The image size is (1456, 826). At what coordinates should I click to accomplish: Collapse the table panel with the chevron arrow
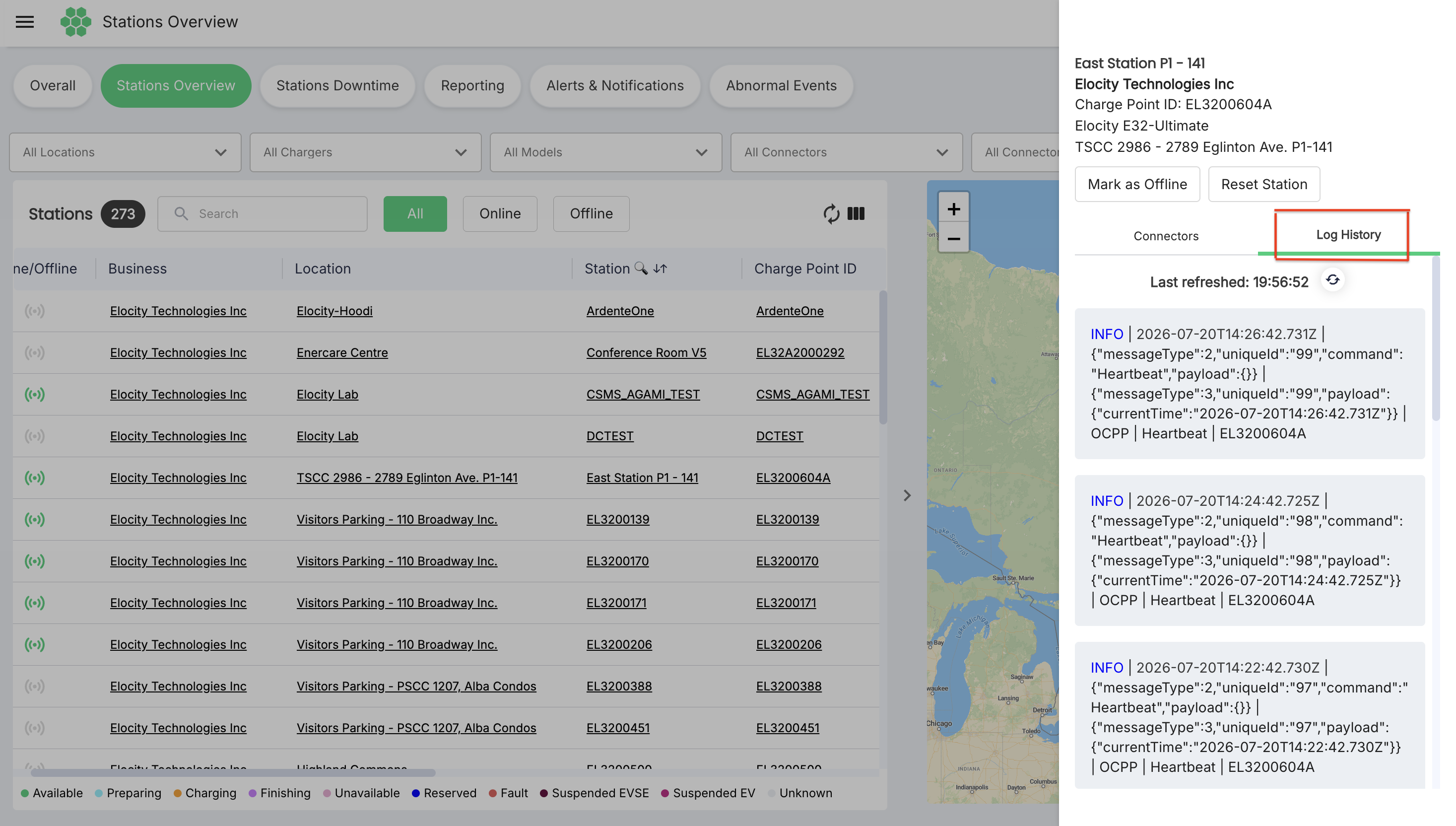click(907, 495)
